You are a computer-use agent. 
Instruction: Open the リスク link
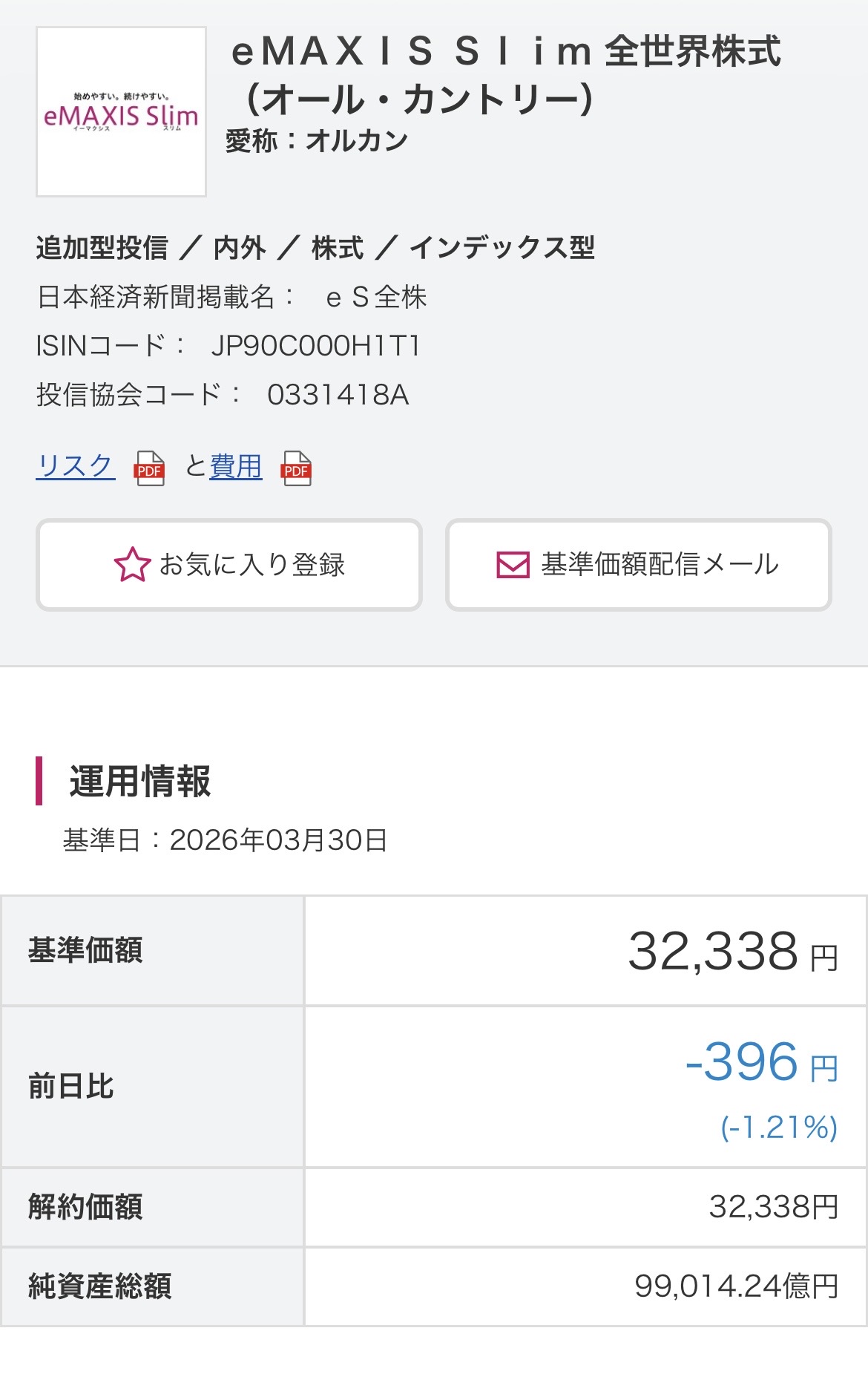(x=75, y=466)
